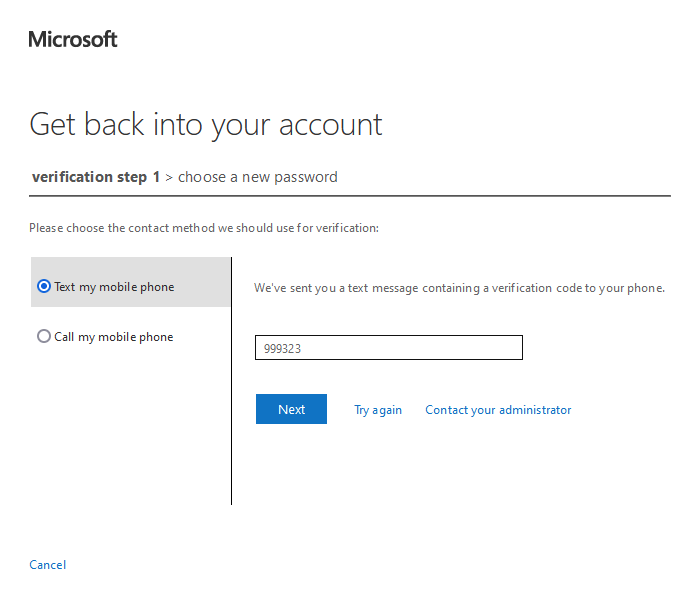Click the Text my mobile phone label text
Viewport: 691px width, 600px height.
click(x=114, y=287)
